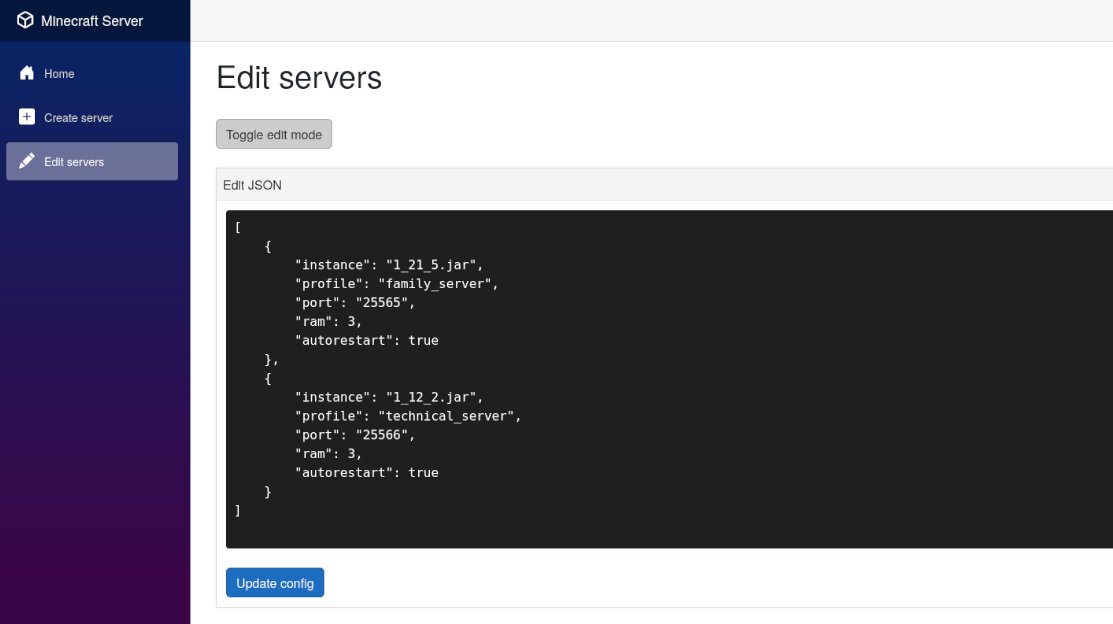Click the Edit JSON panel header
The width and height of the screenshot is (1113, 624).
click(252, 185)
